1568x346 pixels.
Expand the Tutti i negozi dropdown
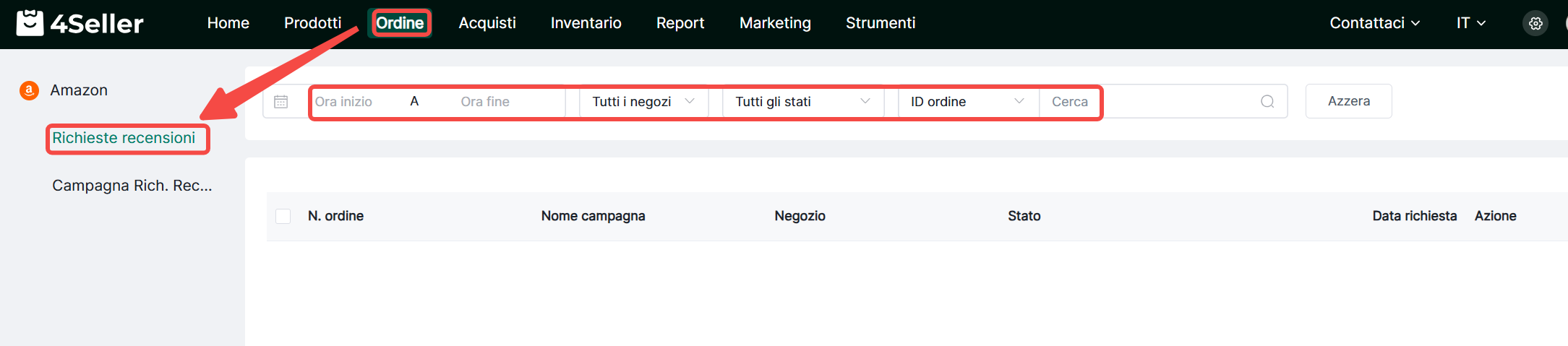643,102
